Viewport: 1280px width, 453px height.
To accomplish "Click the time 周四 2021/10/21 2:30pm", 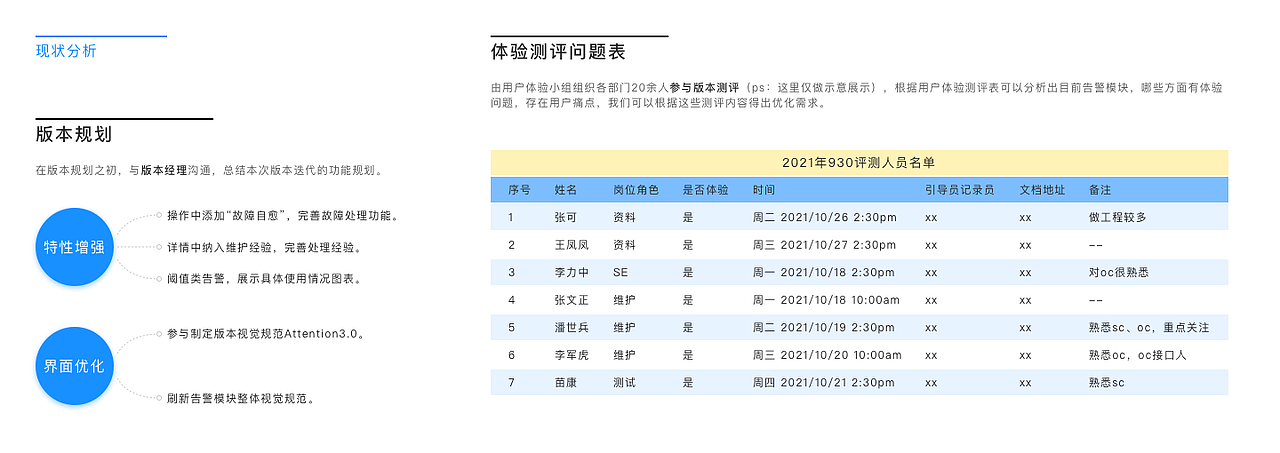I will [824, 382].
